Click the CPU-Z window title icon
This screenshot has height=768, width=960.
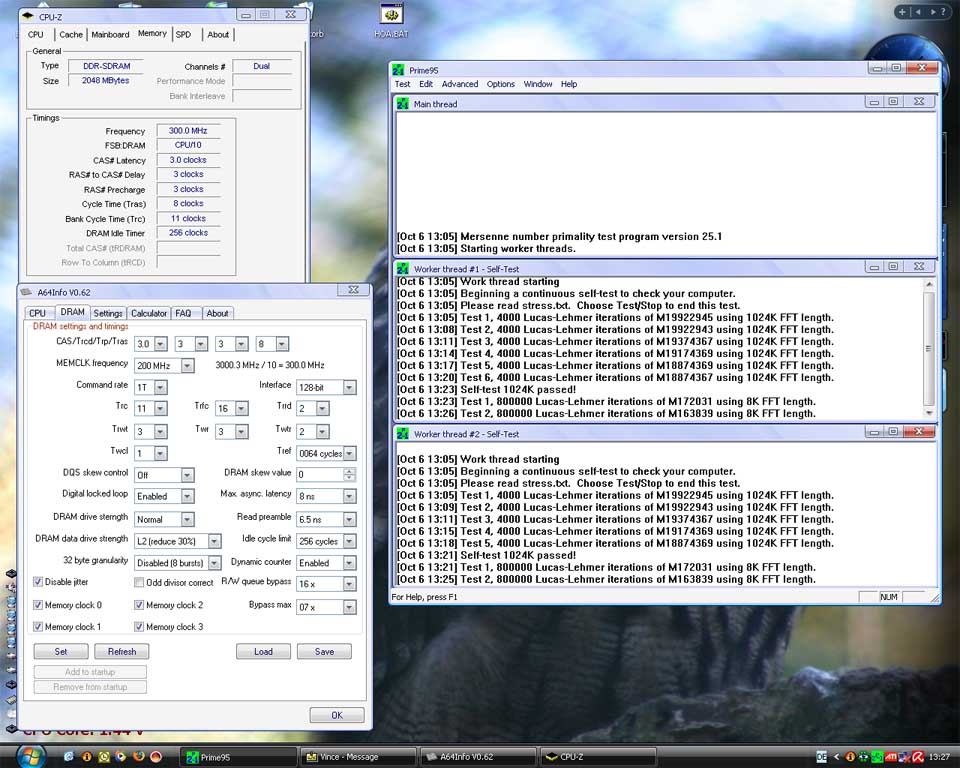pos(28,17)
